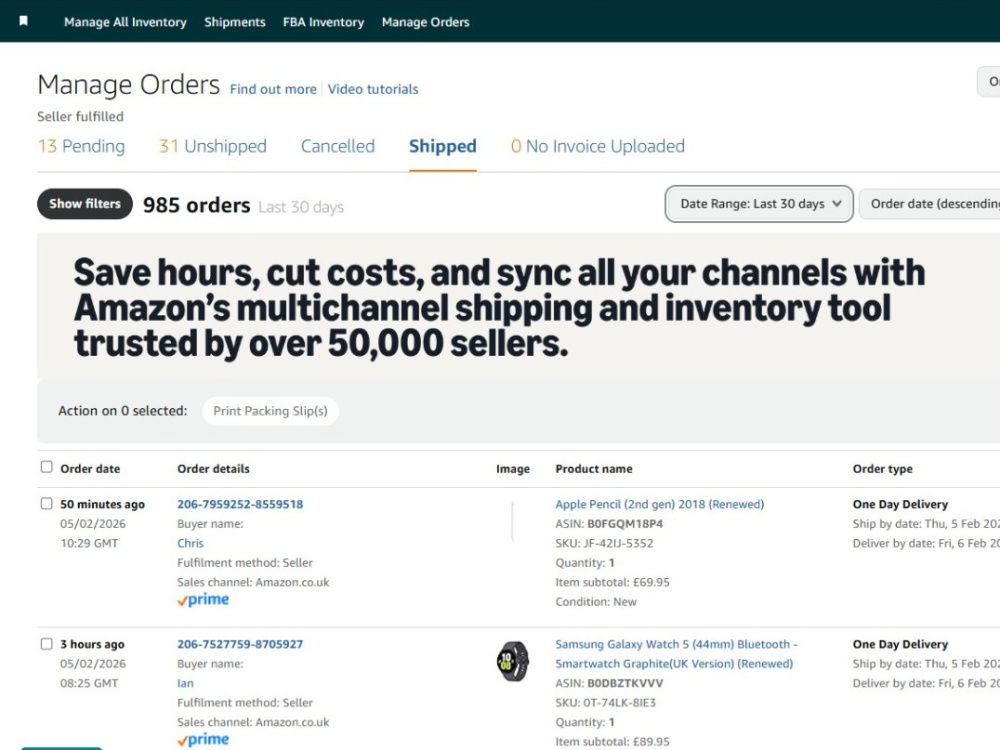Screen dimensions: 1000x750
Task: Go to FBA Inventory
Action: pos(323,22)
